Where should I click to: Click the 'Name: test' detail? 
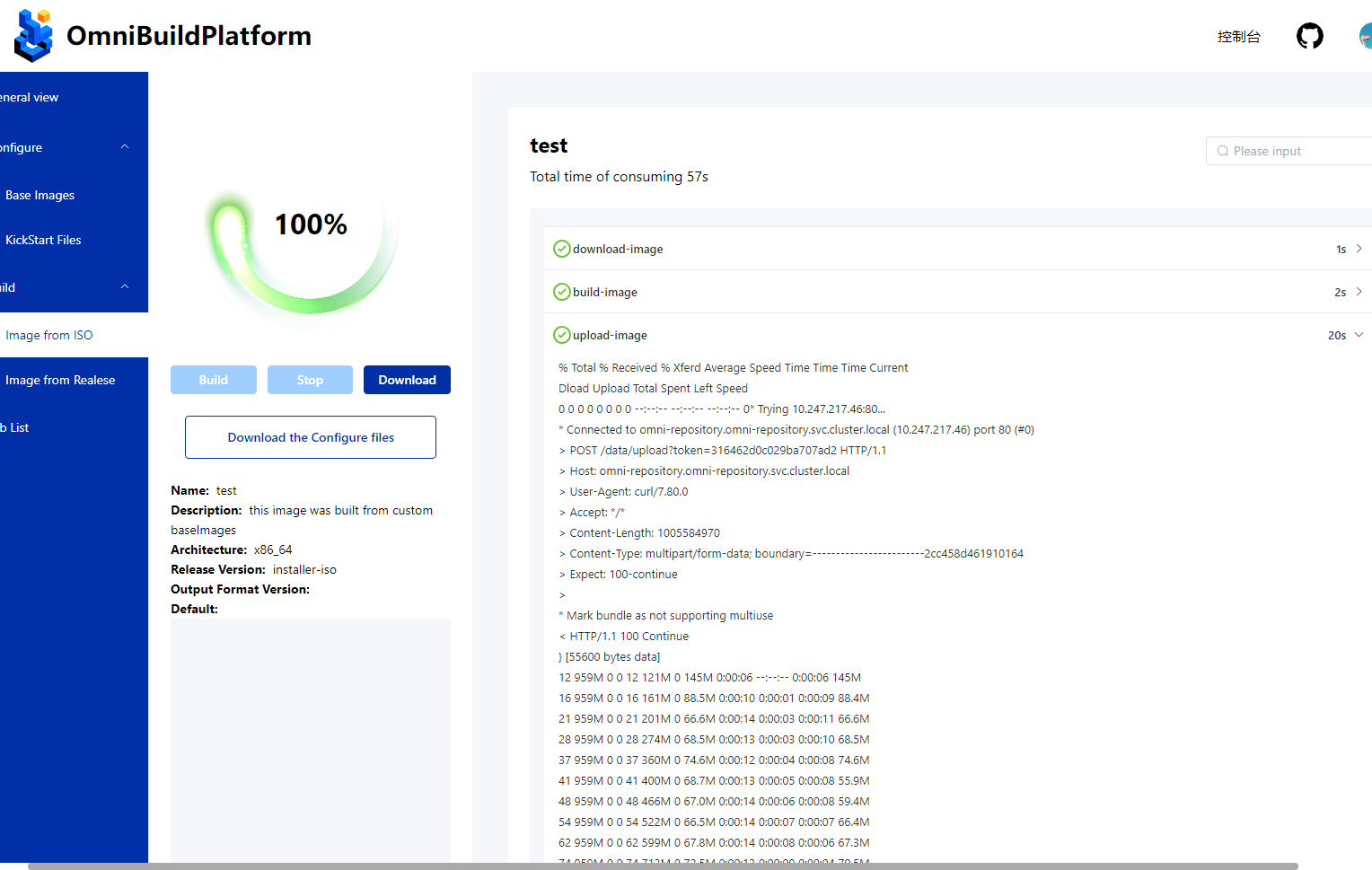(x=204, y=490)
